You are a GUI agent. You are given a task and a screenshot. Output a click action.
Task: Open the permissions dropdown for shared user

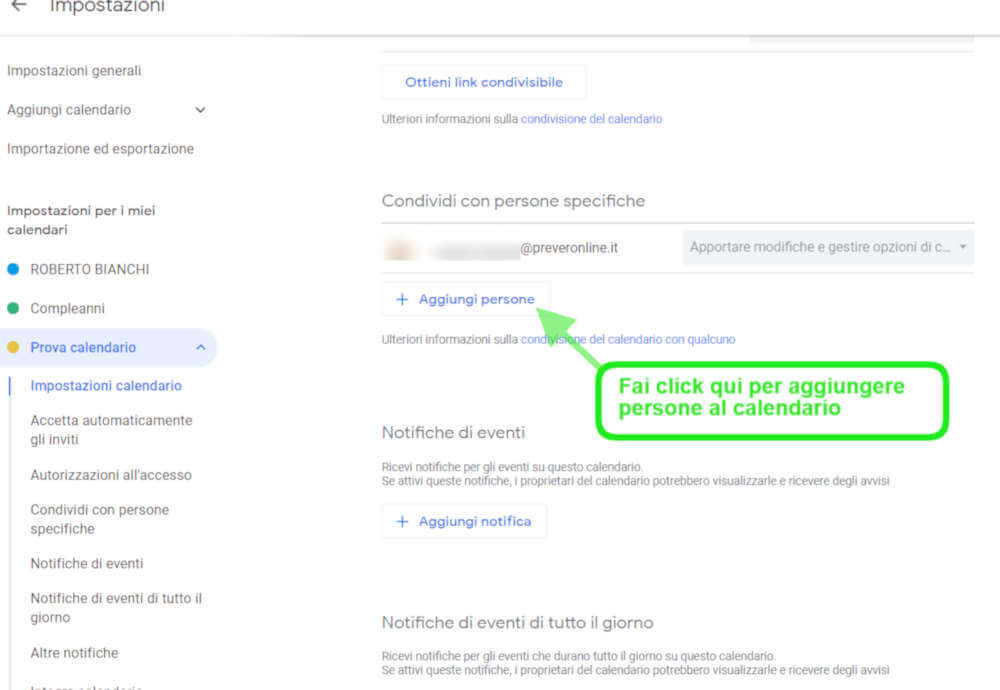[x=827, y=247]
